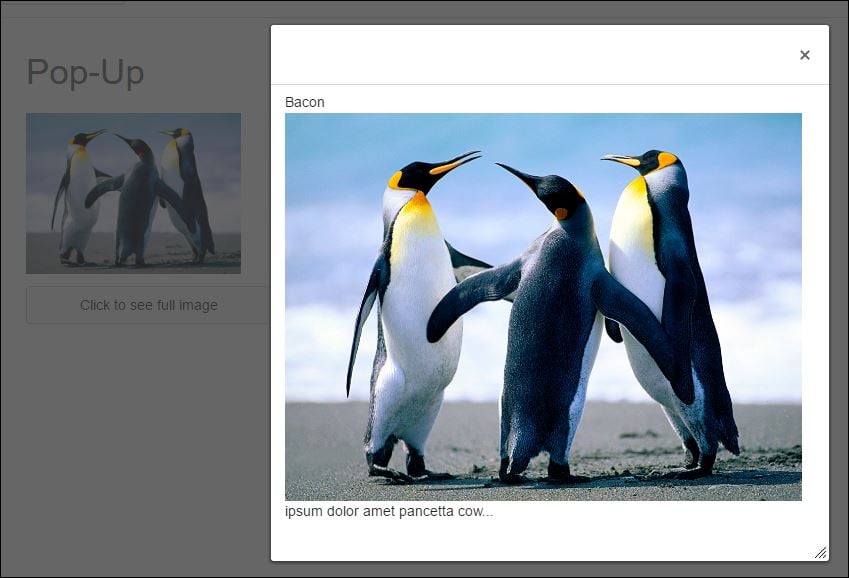This screenshot has width=849, height=578.
Task: Click the left-most penguin in the photo
Action: click(x=410, y=300)
